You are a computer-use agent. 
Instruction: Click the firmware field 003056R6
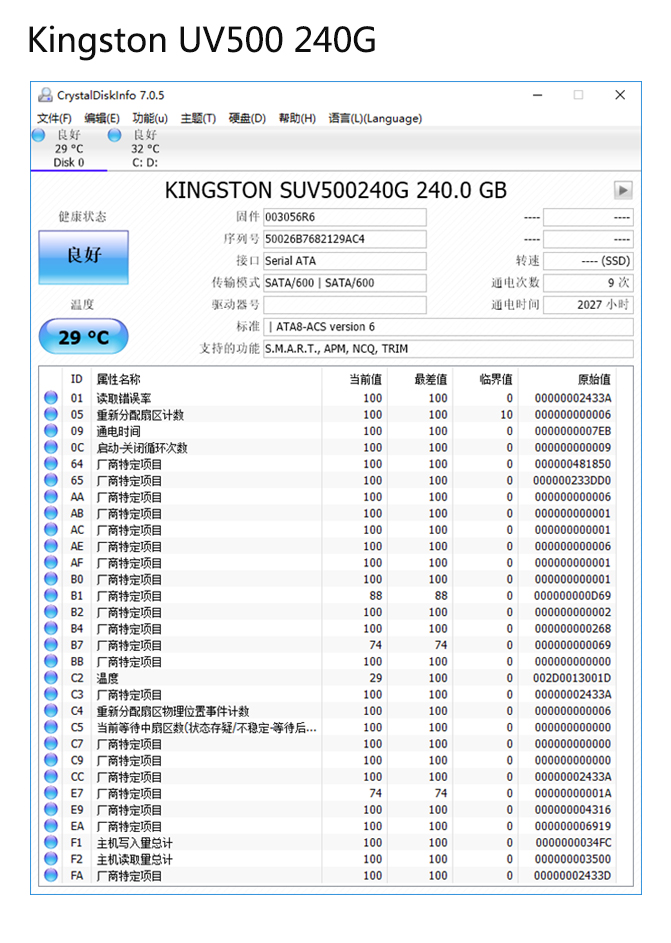coord(345,217)
